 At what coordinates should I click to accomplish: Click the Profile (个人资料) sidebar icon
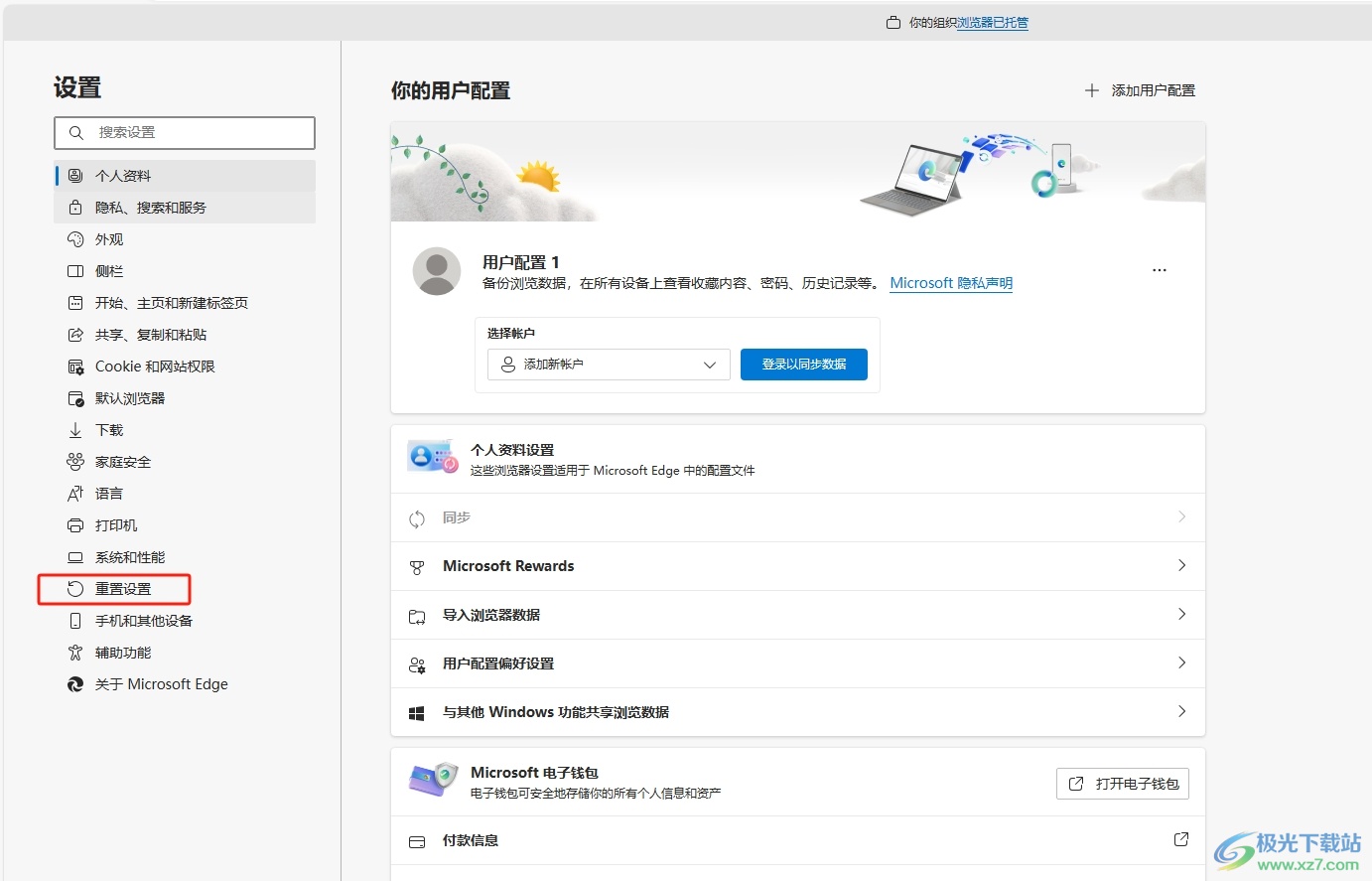[x=75, y=176]
